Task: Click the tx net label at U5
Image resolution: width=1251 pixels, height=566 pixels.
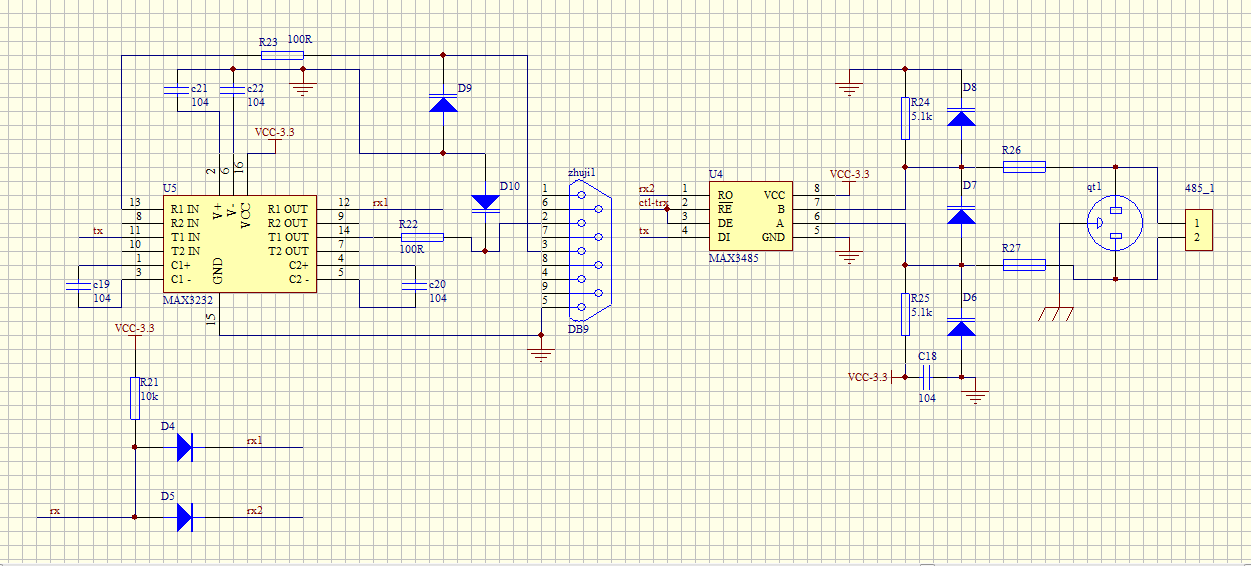Action: click(98, 231)
